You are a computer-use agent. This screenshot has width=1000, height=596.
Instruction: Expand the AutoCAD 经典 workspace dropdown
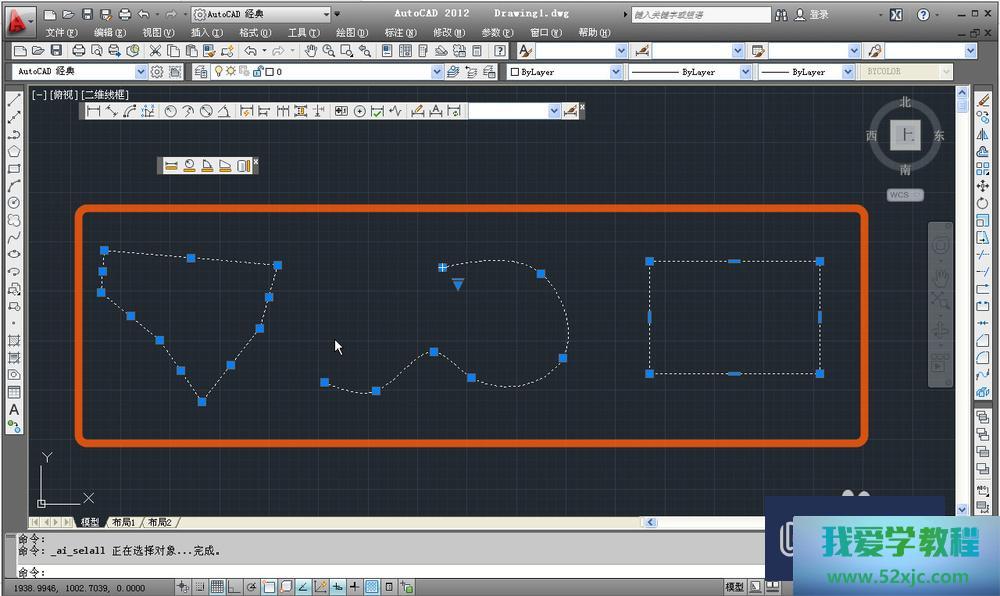click(x=140, y=72)
